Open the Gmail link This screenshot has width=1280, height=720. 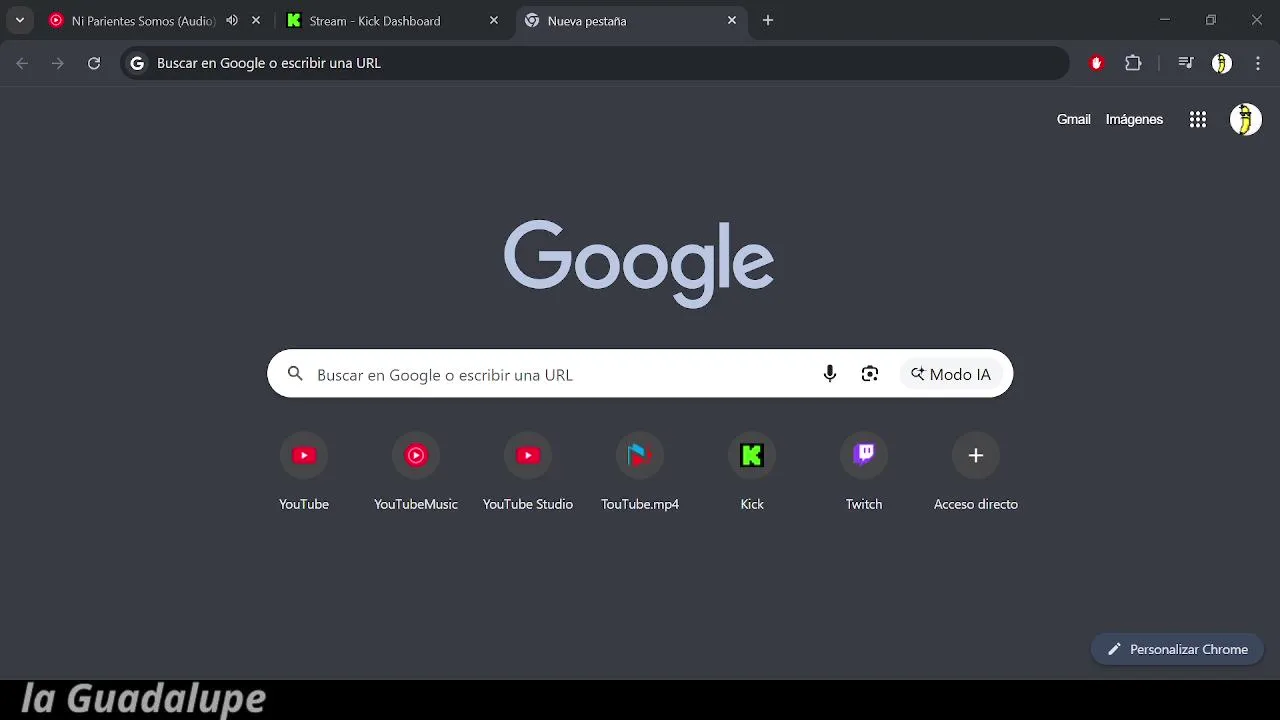point(1073,119)
